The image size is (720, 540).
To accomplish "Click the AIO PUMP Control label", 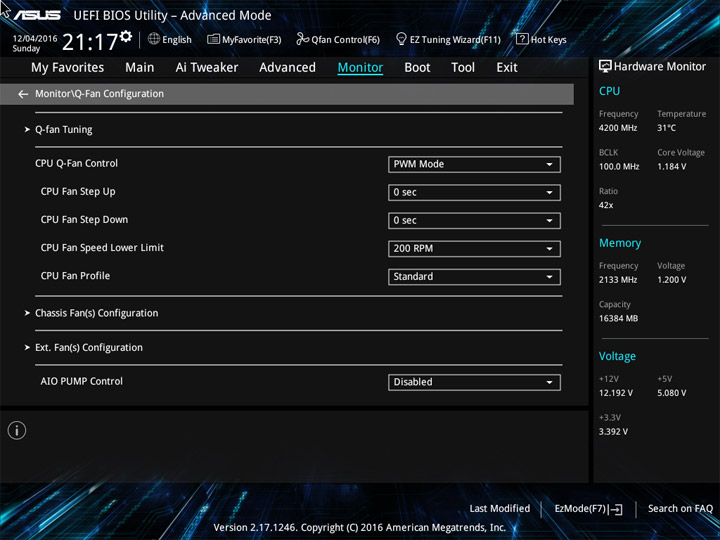I will [x=82, y=382].
